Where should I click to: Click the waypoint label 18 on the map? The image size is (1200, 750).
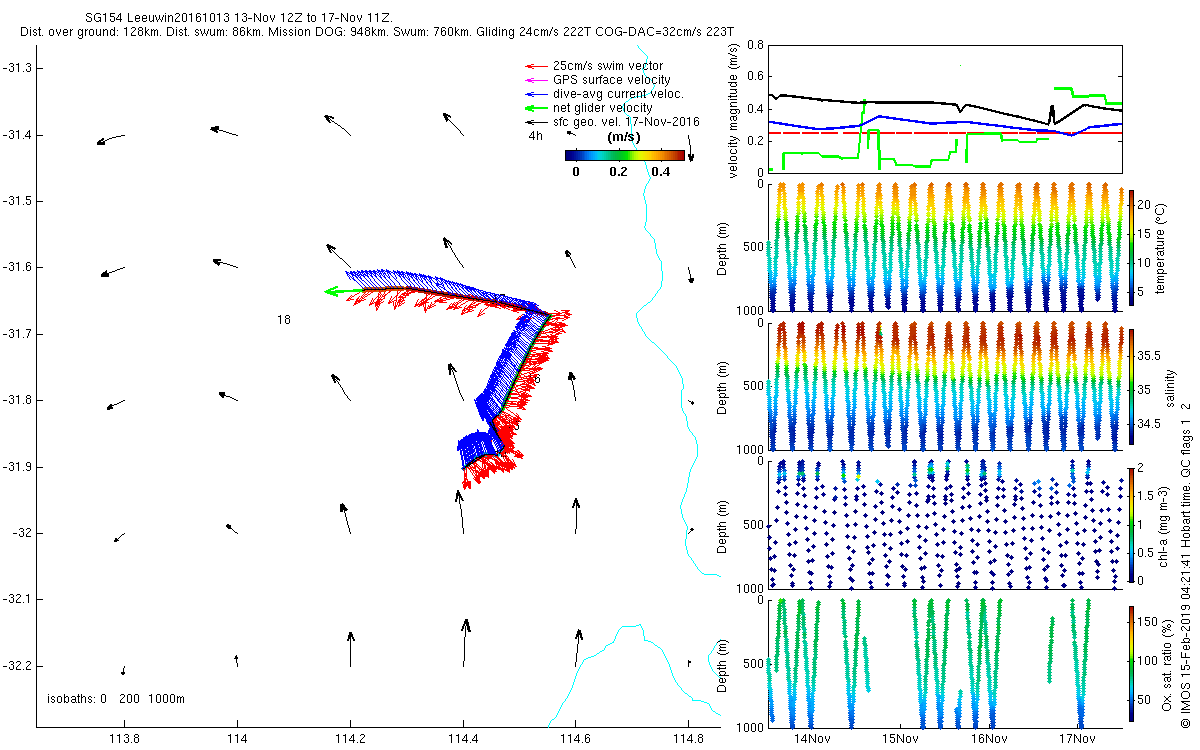click(x=284, y=320)
